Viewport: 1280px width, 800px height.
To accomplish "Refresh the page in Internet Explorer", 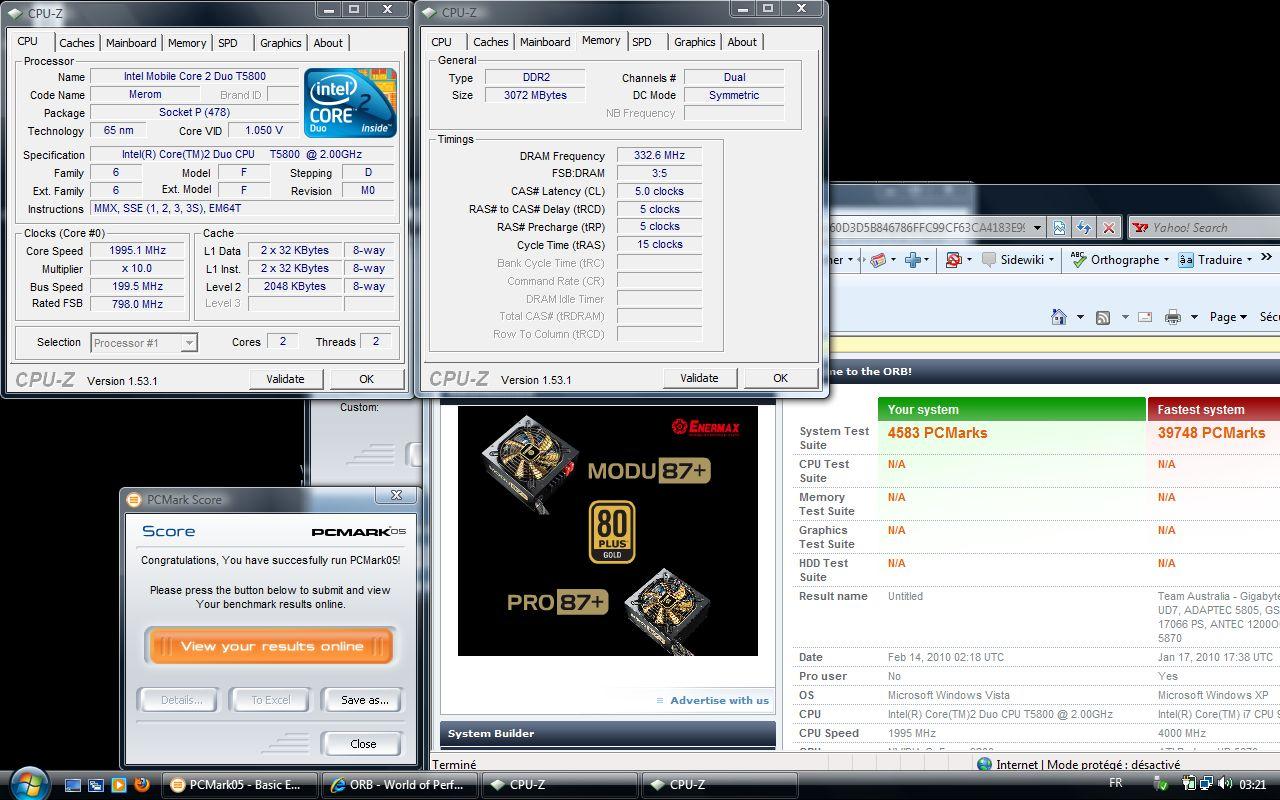I will (x=1084, y=228).
